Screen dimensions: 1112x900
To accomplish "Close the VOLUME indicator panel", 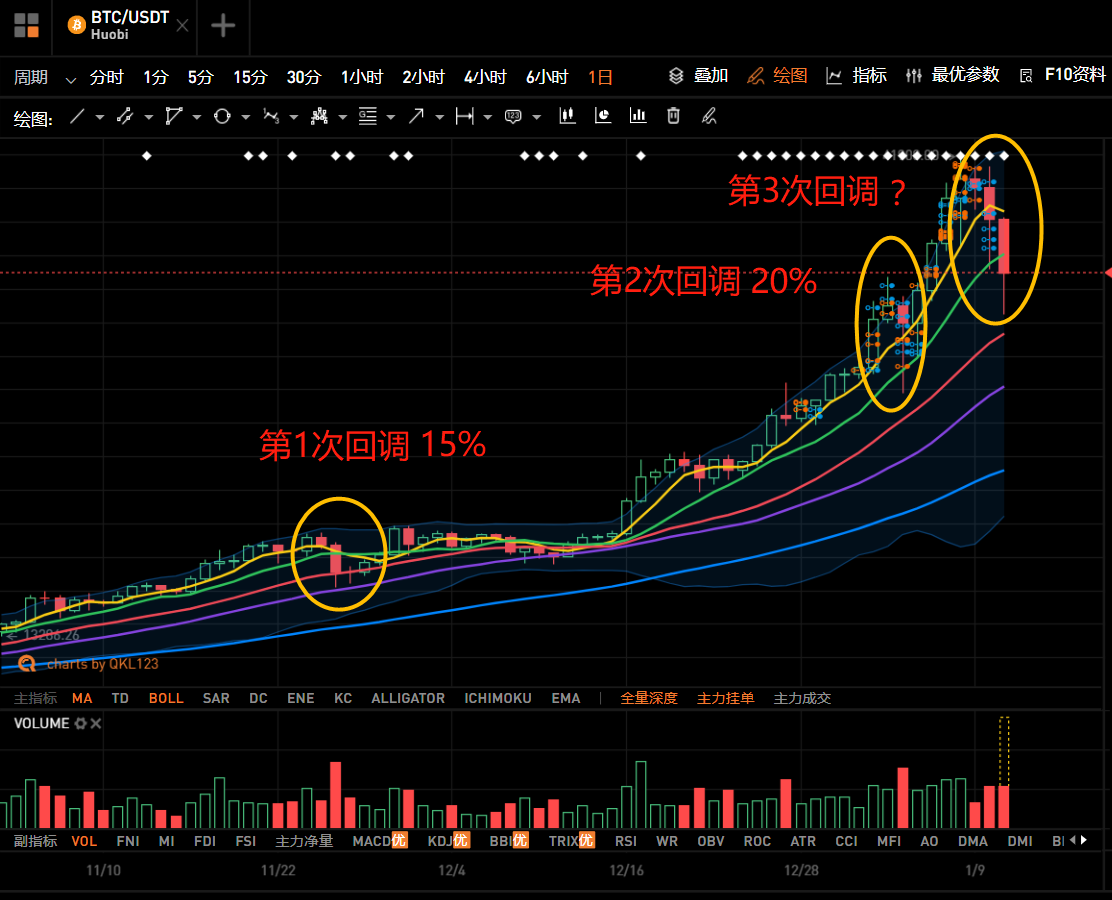I will [96, 723].
